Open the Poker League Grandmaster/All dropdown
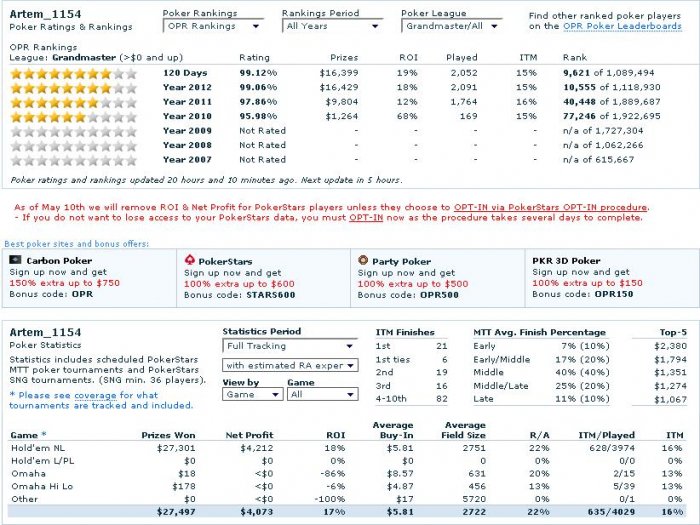Image resolution: width=700 pixels, height=525 pixels. [452, 26]
